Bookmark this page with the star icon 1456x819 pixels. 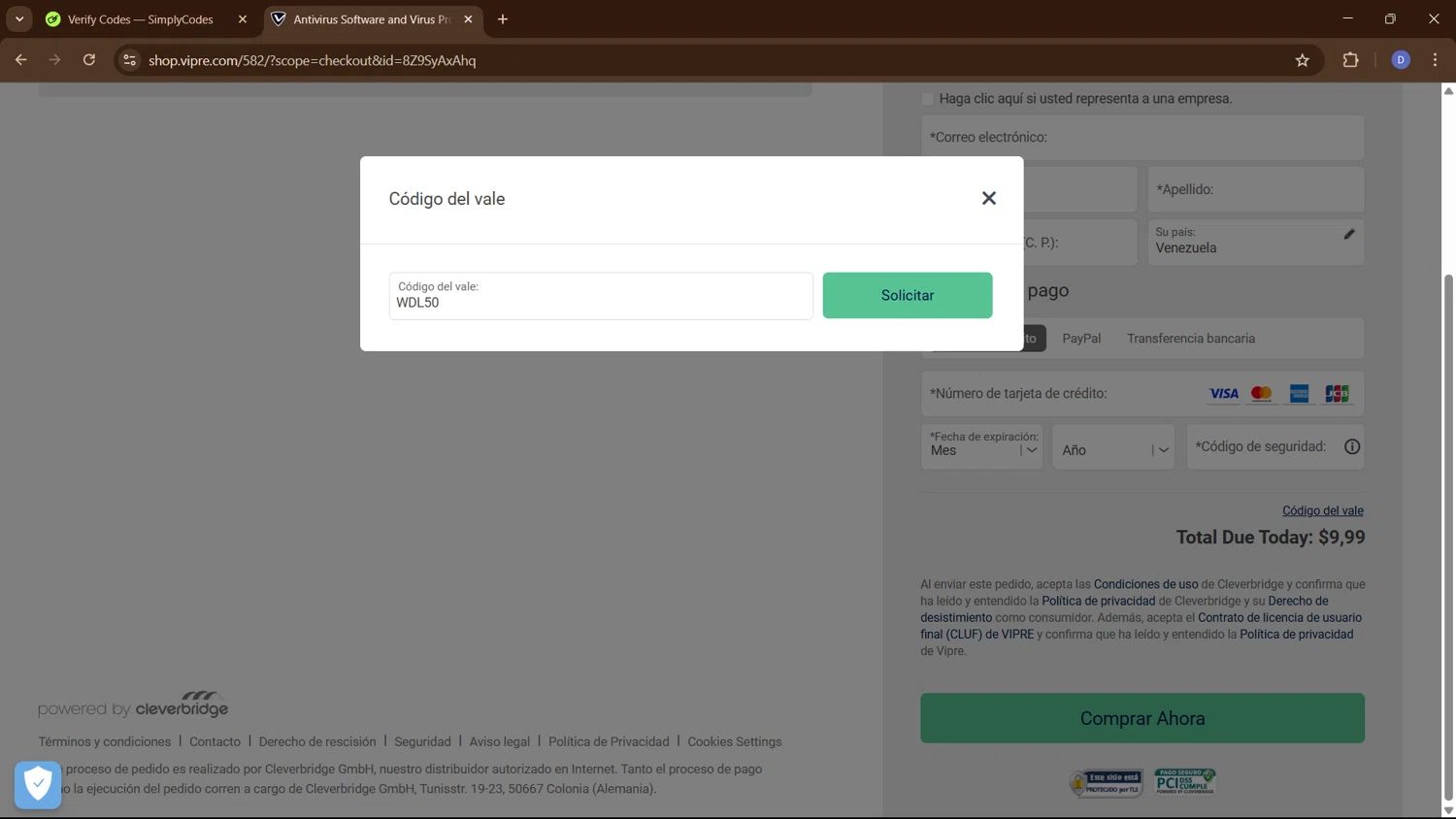[1302, 60]
